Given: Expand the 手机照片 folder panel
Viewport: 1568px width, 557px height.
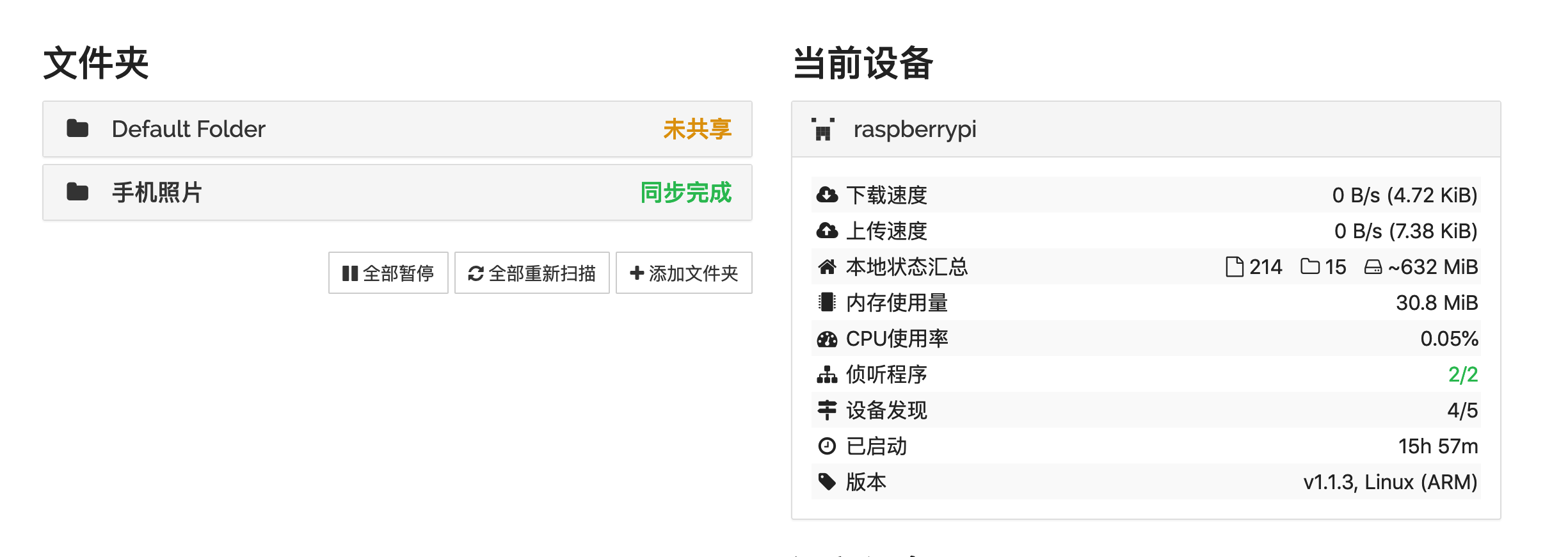Looking at the screenshot, I should (397, 192).
